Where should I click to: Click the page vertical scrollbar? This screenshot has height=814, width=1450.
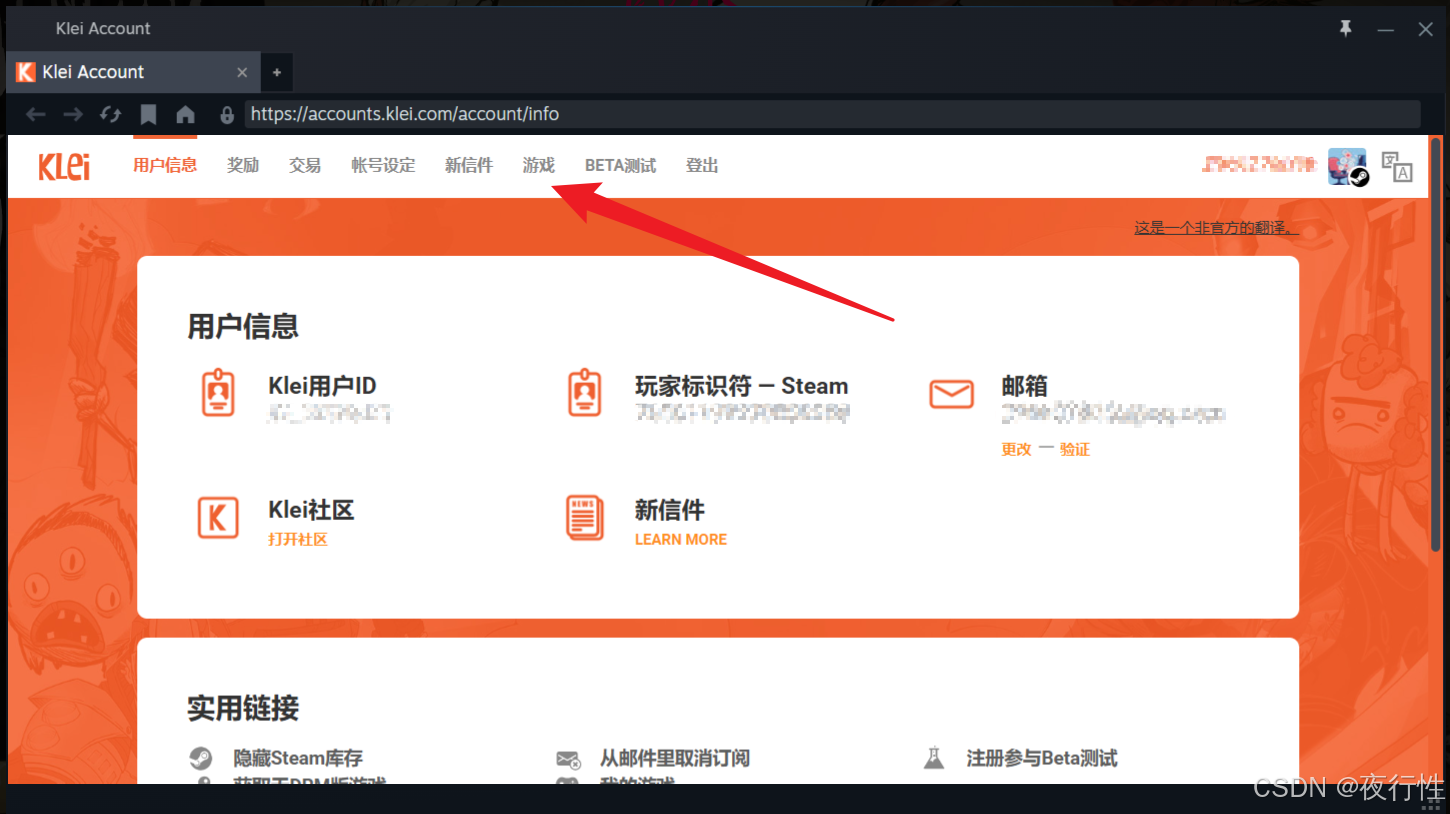[x=1436, y=344]
